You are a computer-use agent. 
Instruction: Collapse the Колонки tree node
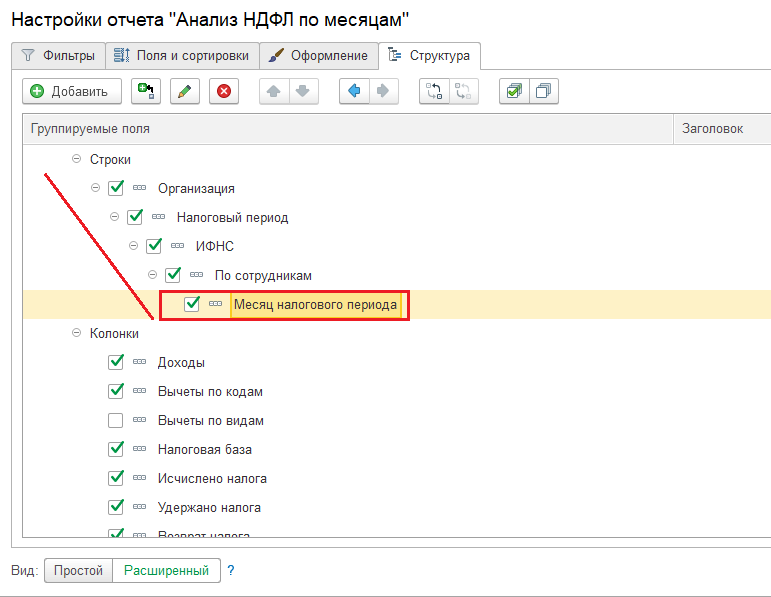(x=76, y=333)
